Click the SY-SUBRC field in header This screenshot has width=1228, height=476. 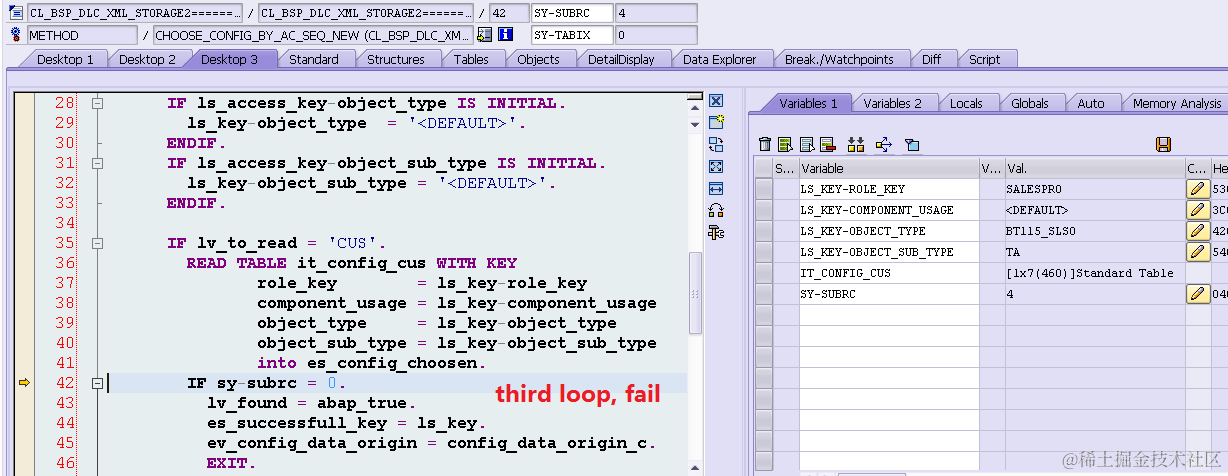click(571, 14)
